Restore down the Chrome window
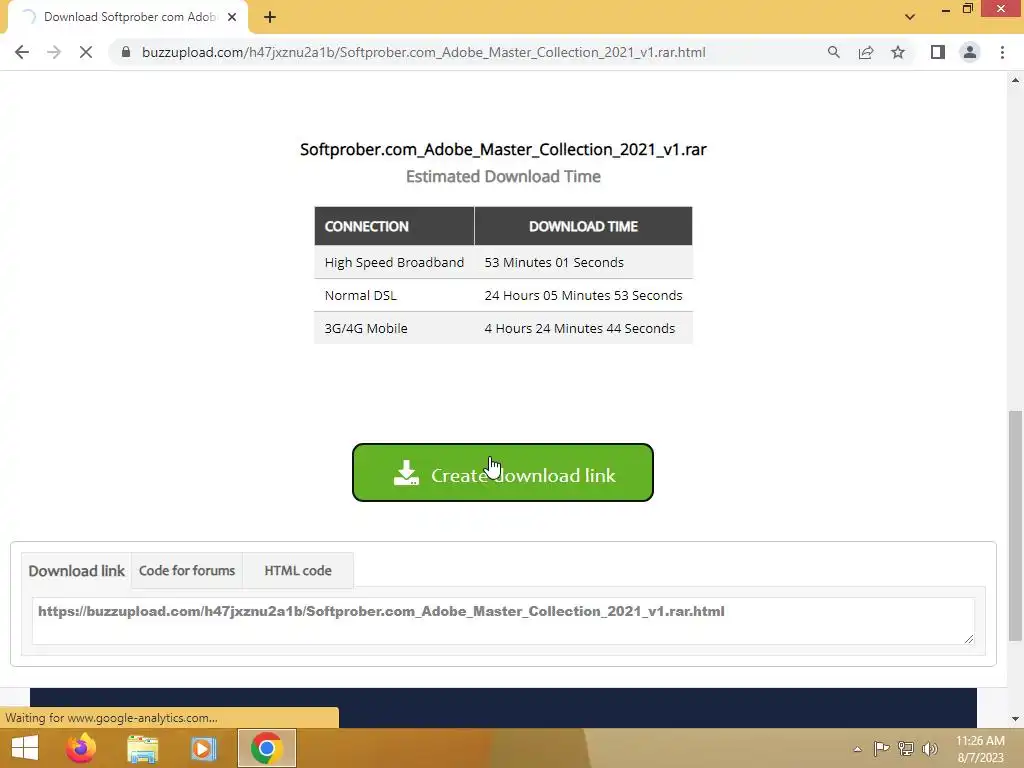The width and height of the screenshot is (1024, 768). coord(968,8)
